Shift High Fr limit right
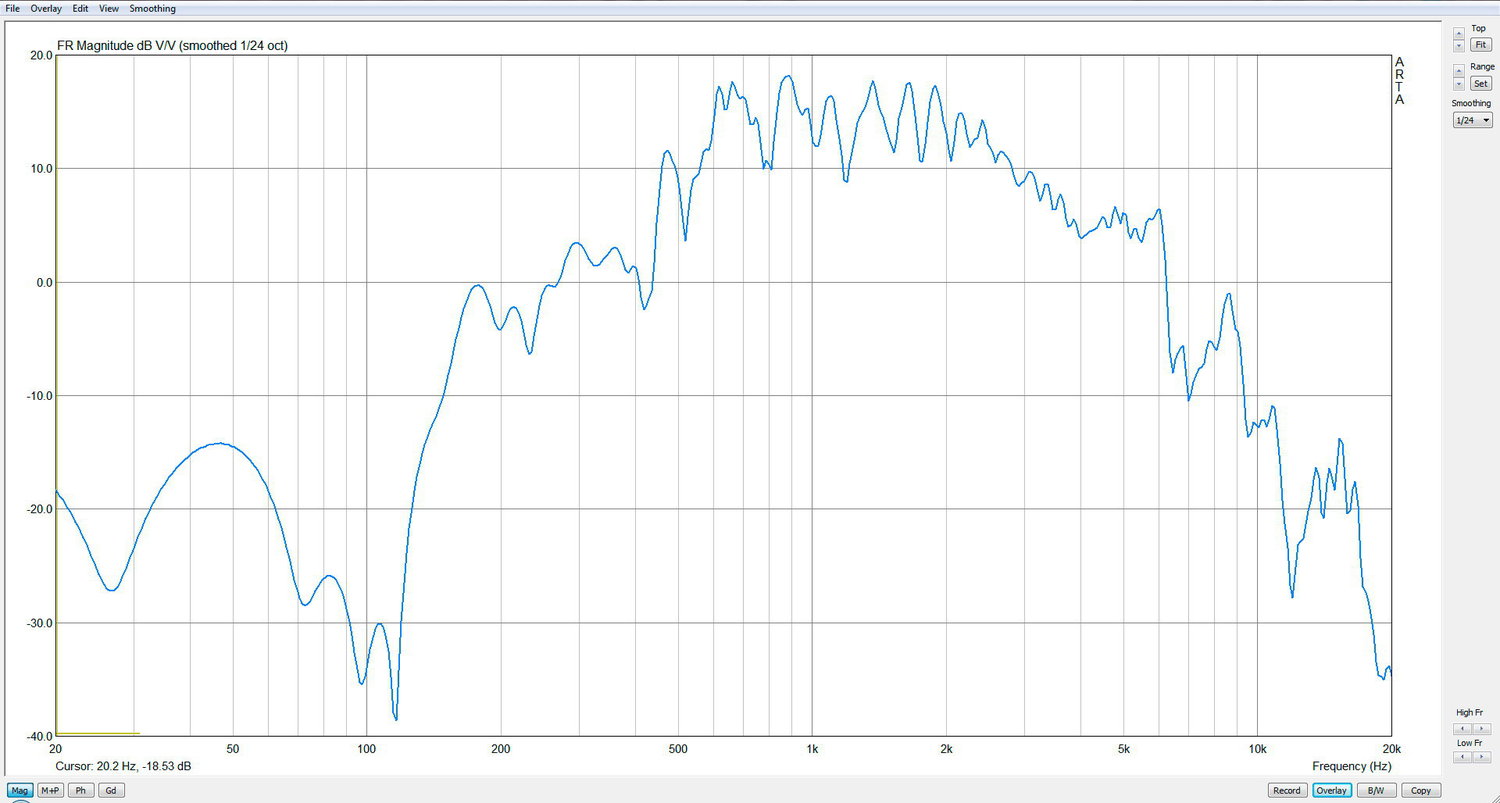1500x803 pixels. (1483, 727)
